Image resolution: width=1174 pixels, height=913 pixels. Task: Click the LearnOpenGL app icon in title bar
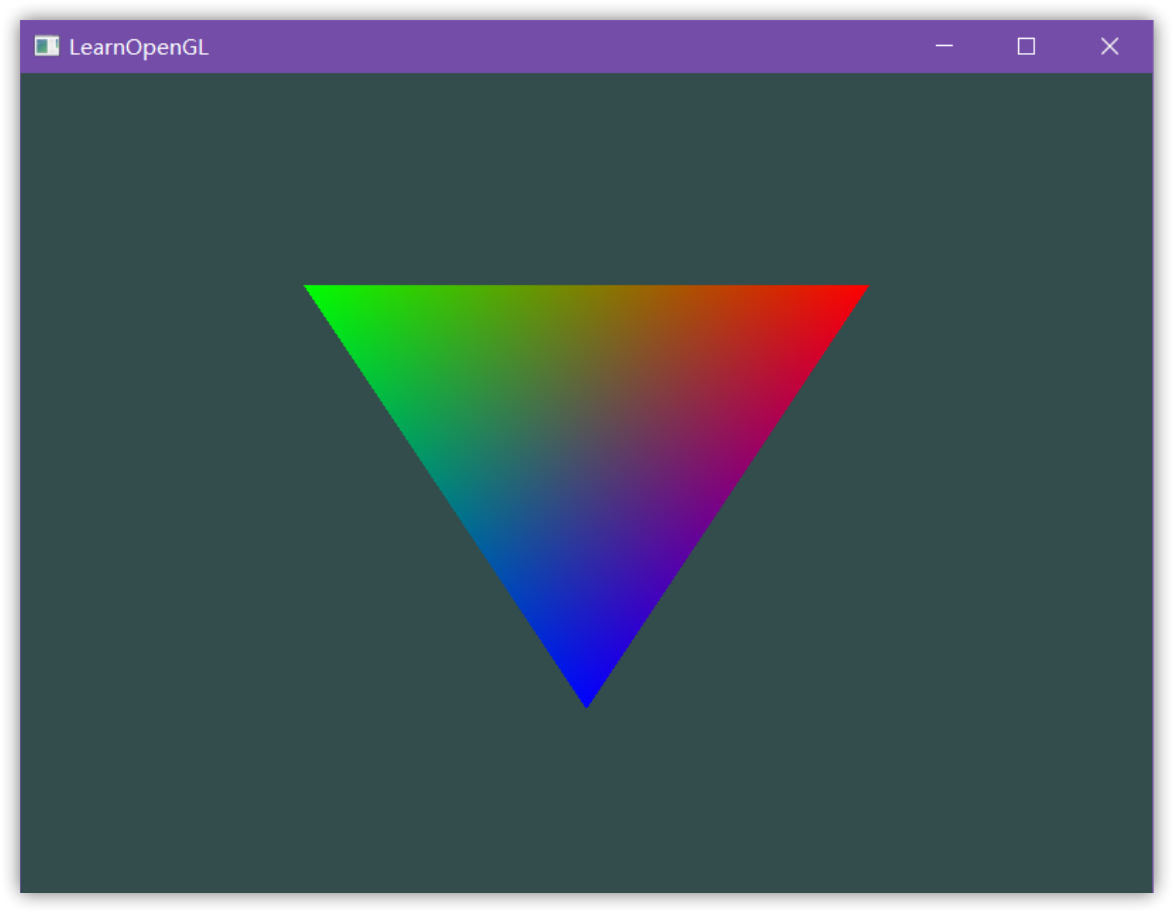tap(47, 46)
